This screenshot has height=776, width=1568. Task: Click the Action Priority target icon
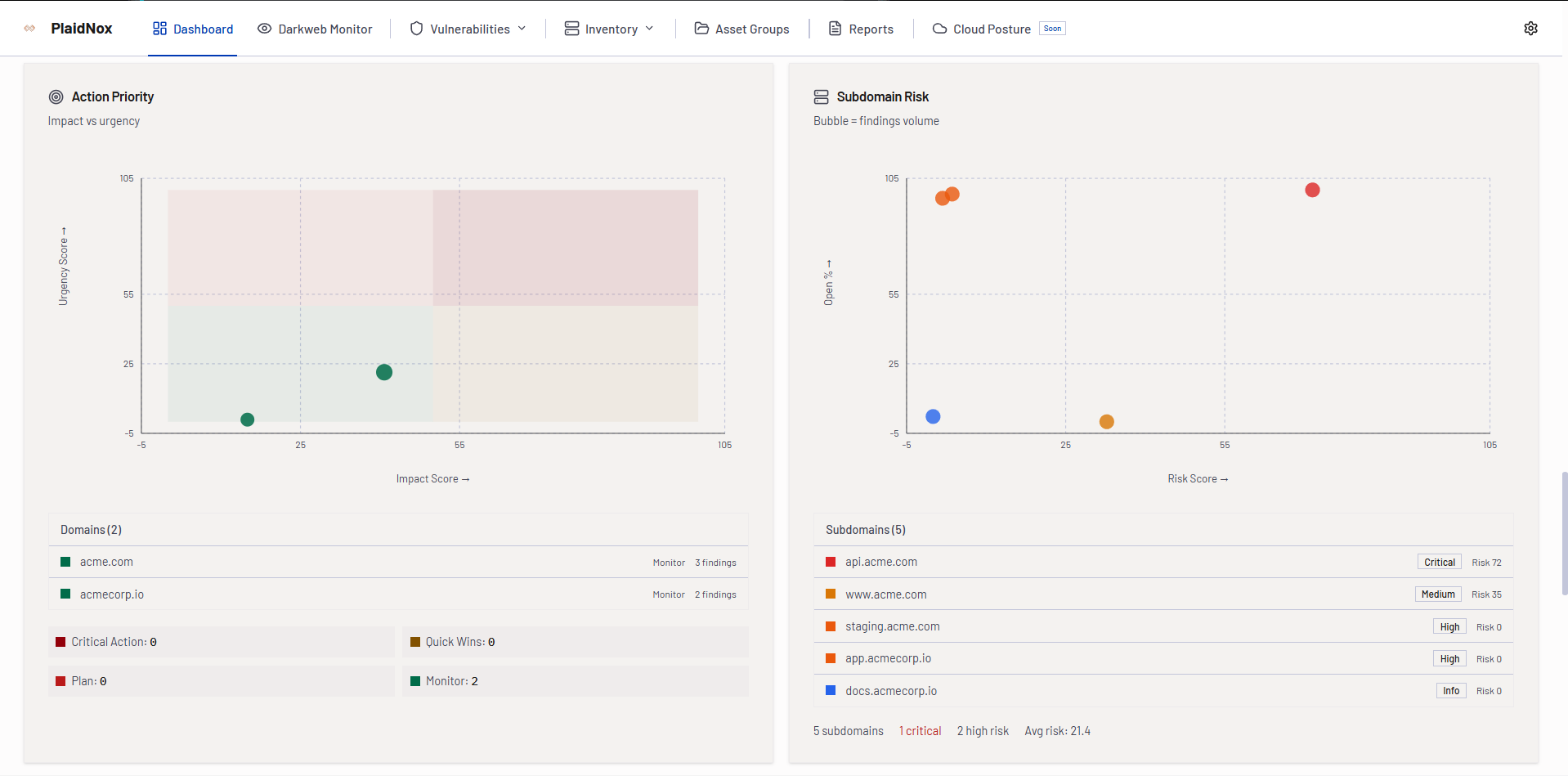tap(56, 97)
